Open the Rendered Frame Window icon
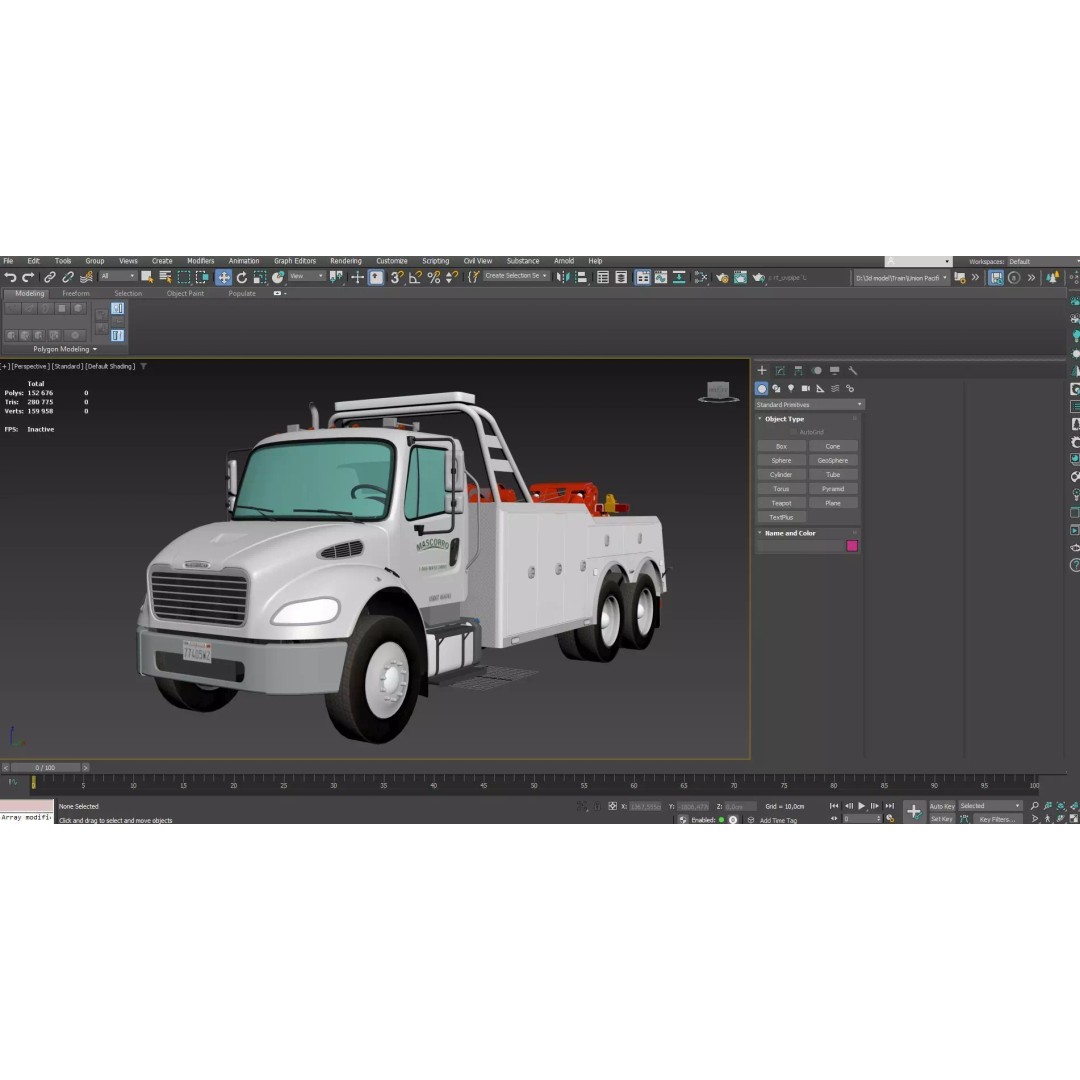 tap(740, 278)
